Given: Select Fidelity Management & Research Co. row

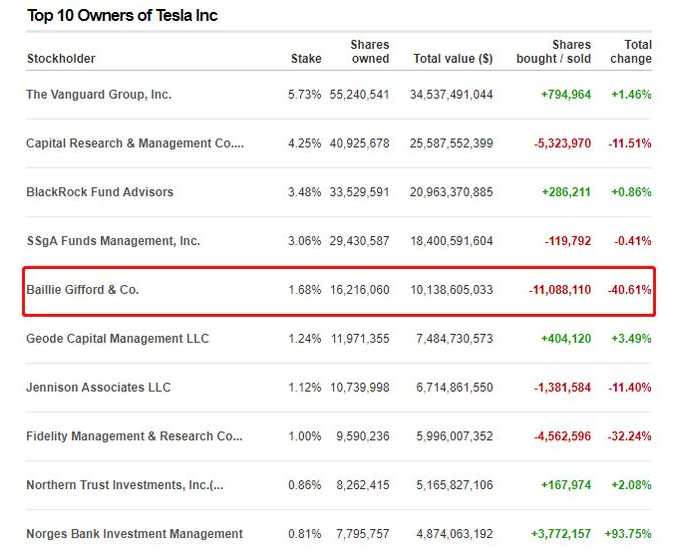Looking at the screenshot, I should pos(134,436).
